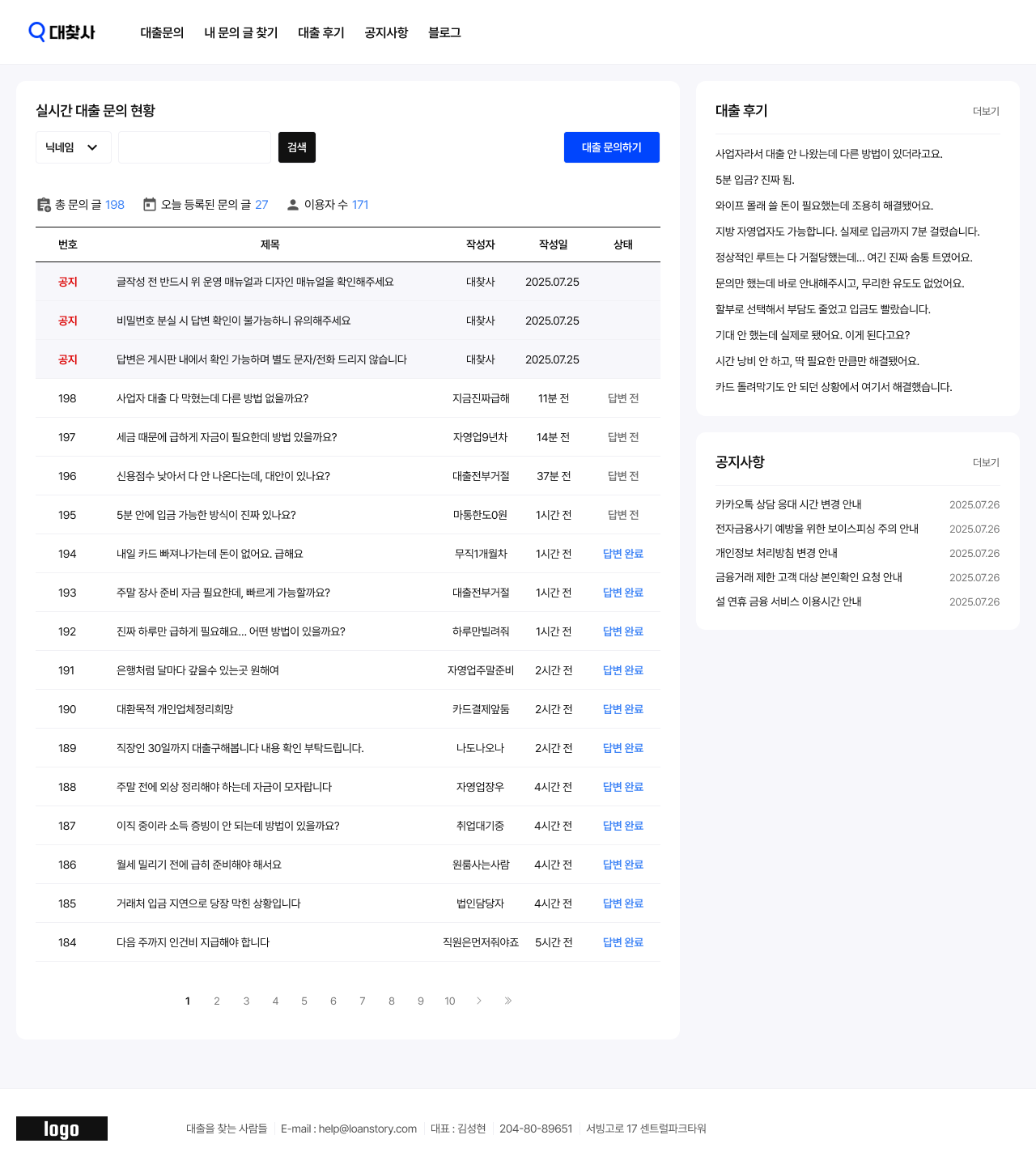The height and width of the screenshot is (1169, 1036).
Task: Click the footer logo image
Action: [62, 1129]
